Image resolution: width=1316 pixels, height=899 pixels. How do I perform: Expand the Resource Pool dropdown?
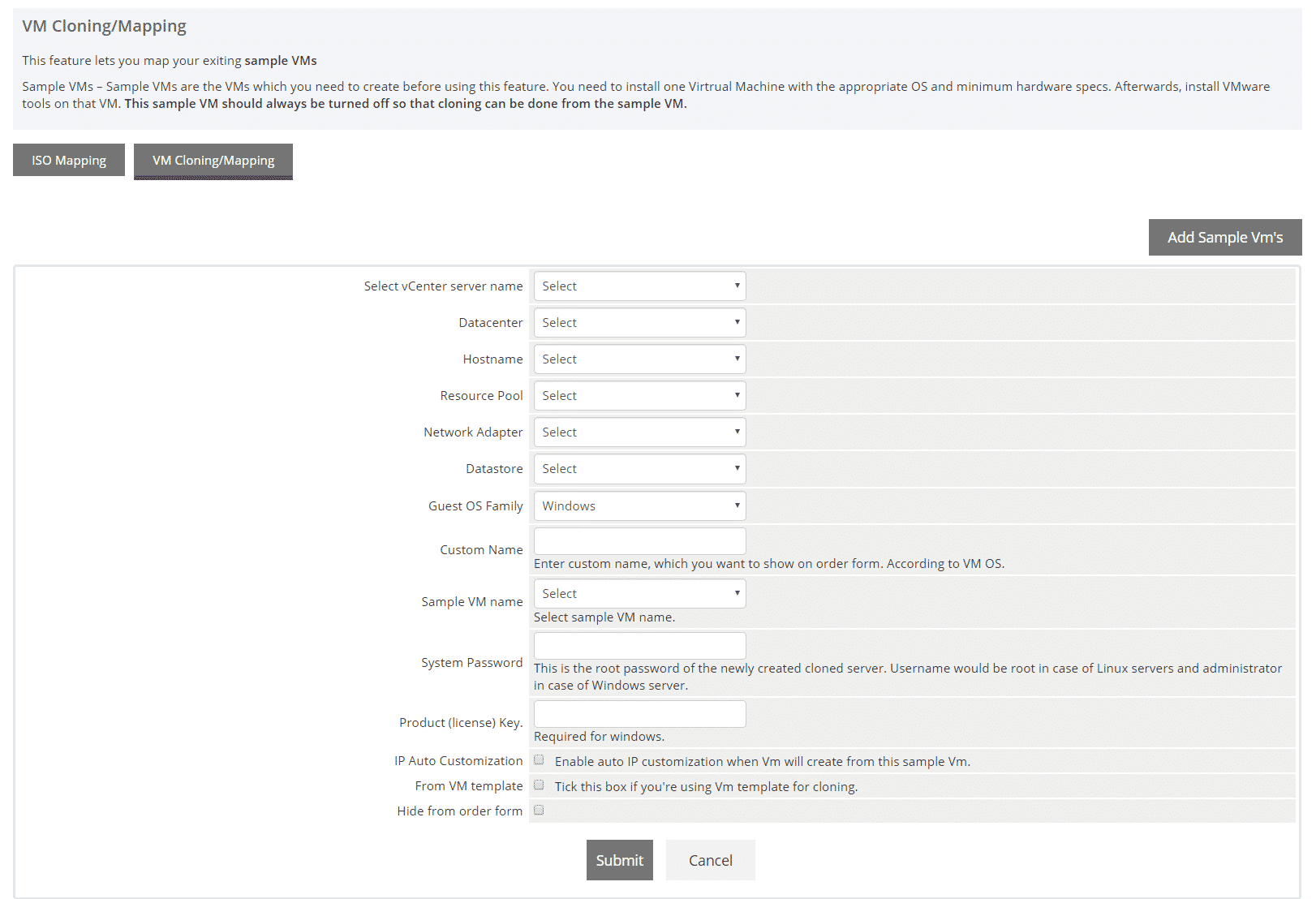coord(639,396)
